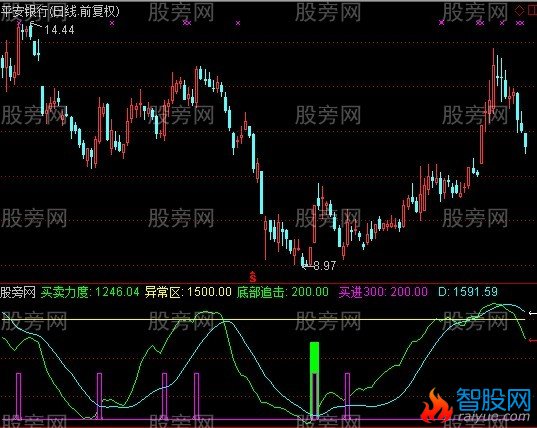Select the 异常区: 1500.00 indicator value

click(x=188, y=292)
